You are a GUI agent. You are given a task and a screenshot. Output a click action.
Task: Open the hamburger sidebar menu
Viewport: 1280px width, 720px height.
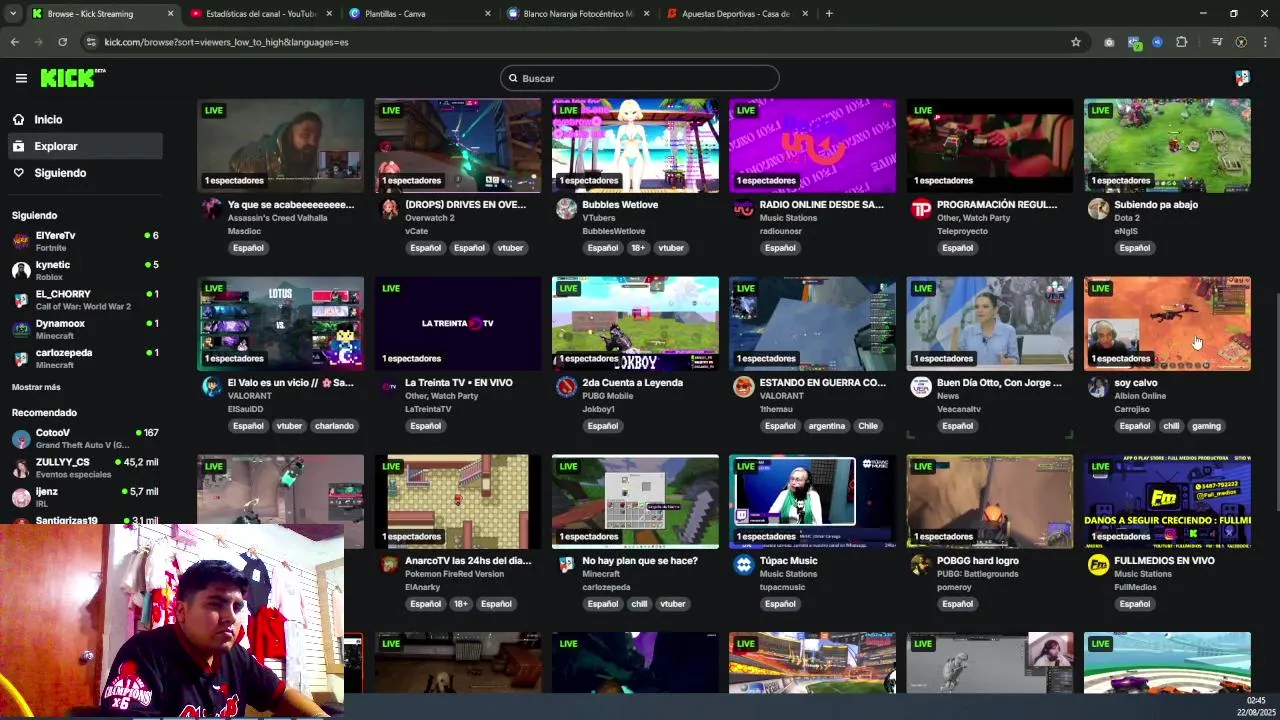(x=21, y=78)
